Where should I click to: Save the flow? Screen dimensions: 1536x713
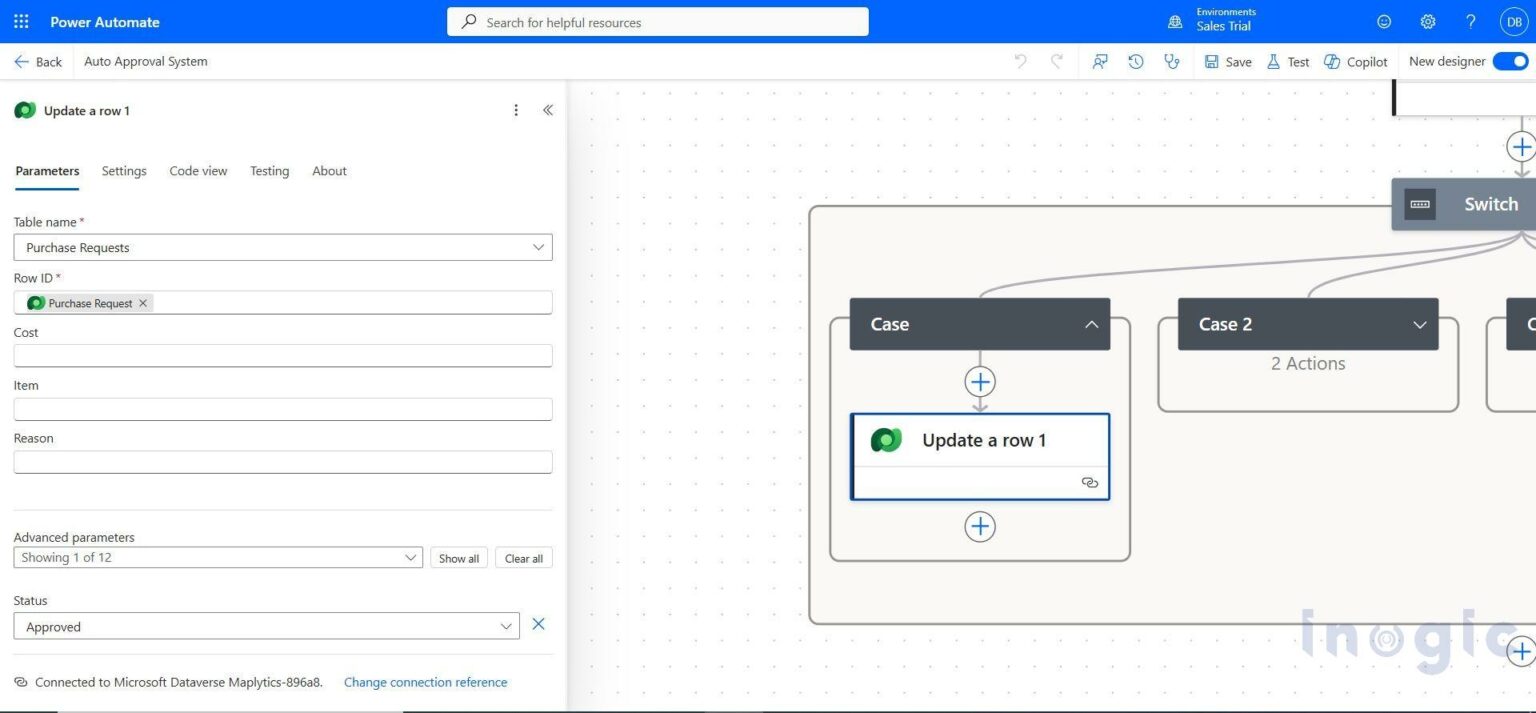(x=1228, y=61)
